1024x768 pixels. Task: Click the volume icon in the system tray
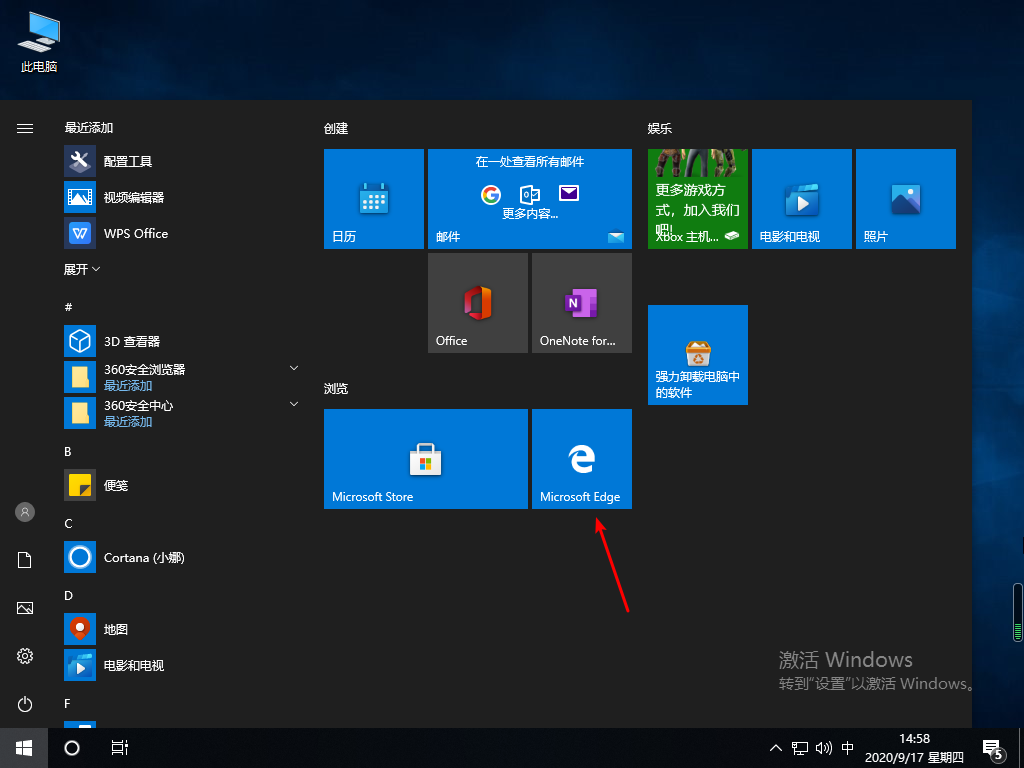point(822,747)
